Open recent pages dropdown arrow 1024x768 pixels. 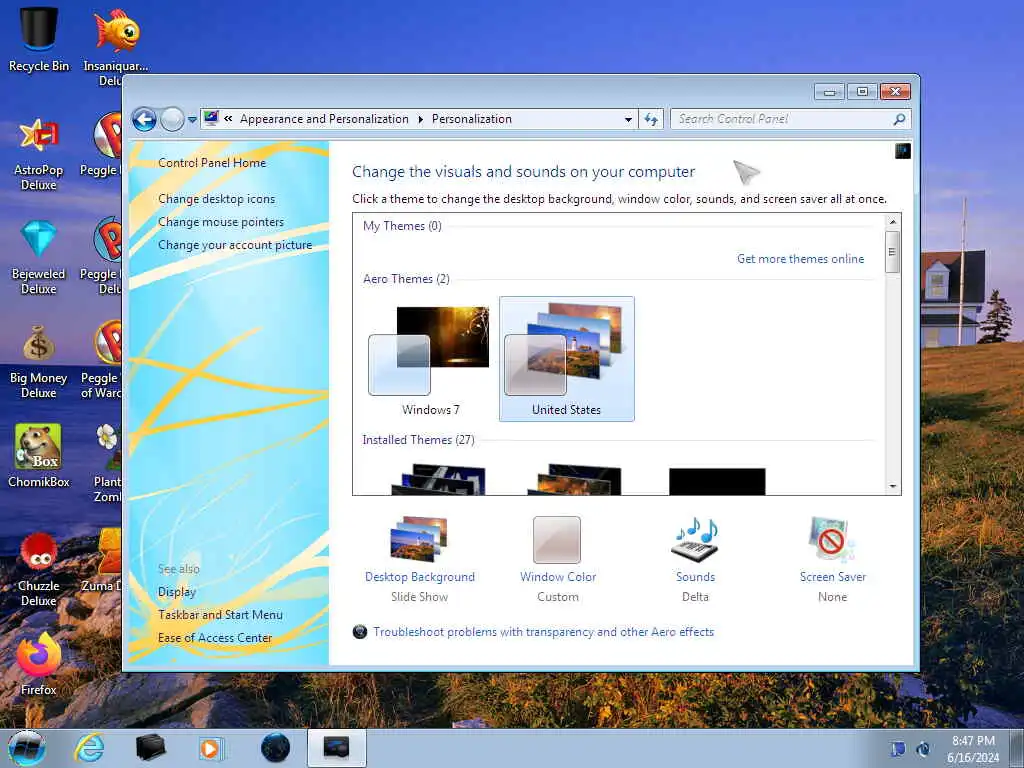pos(192,120)
